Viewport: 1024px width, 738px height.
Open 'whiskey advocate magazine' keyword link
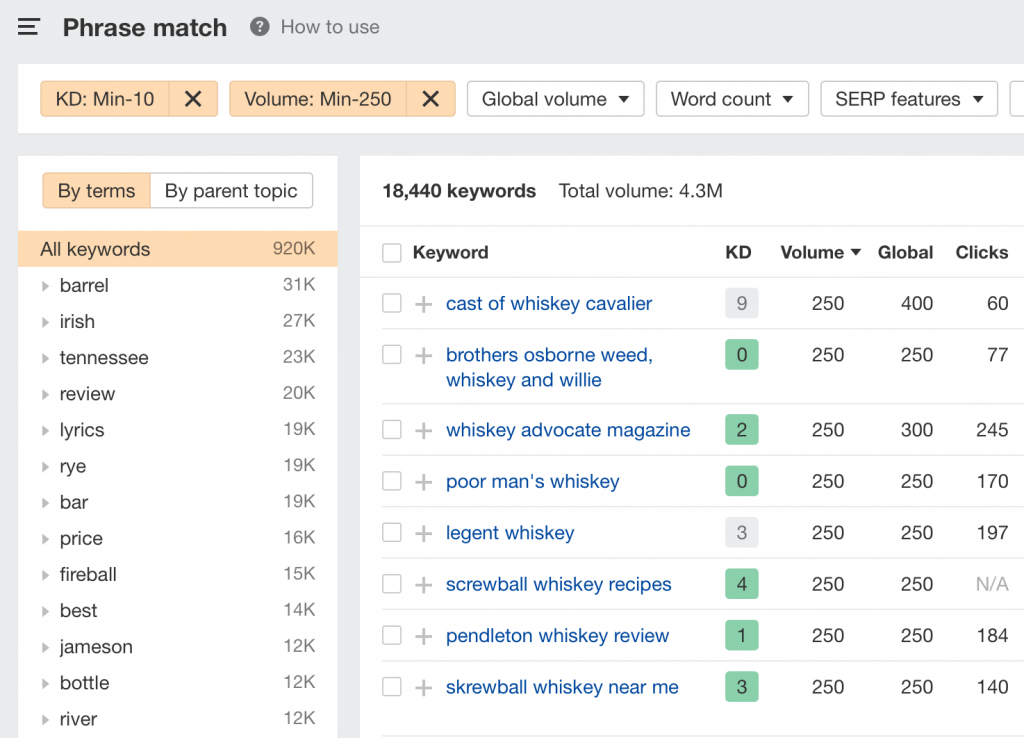[x=568, y=430]
